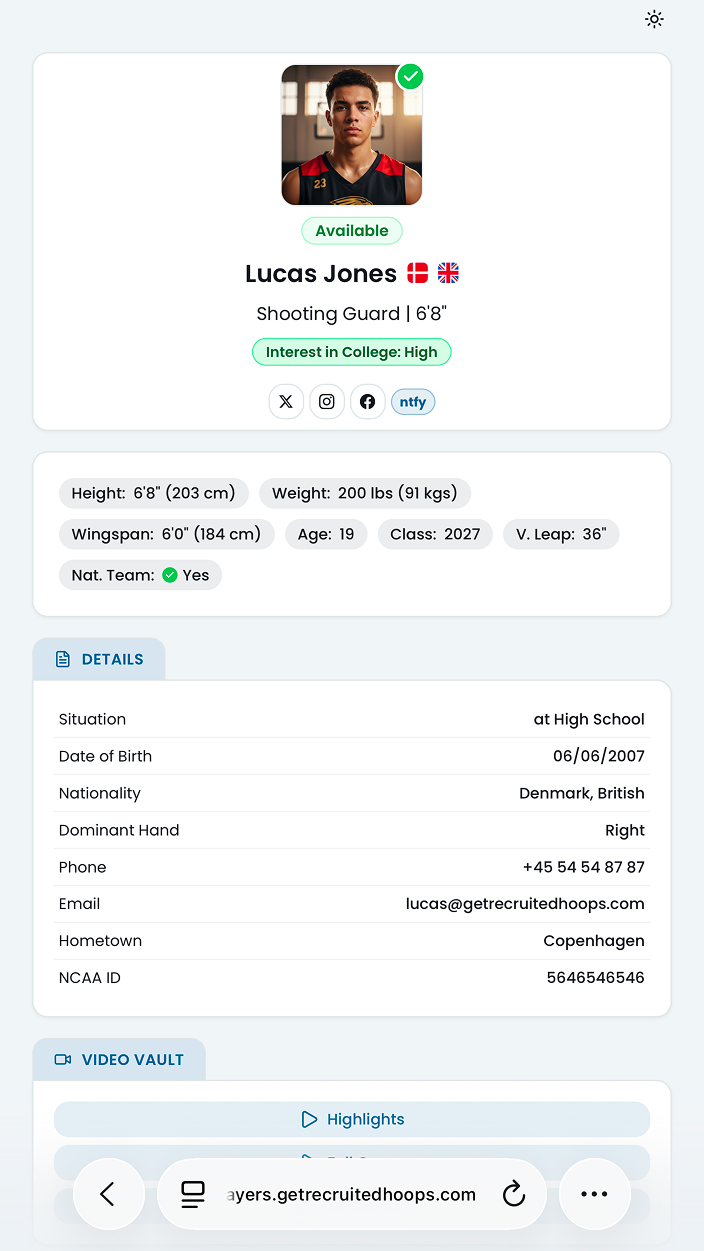The image size is (704, 1251).
Task: Click the Height 6'8" (203 cm) chip
Action: [154, 493]
